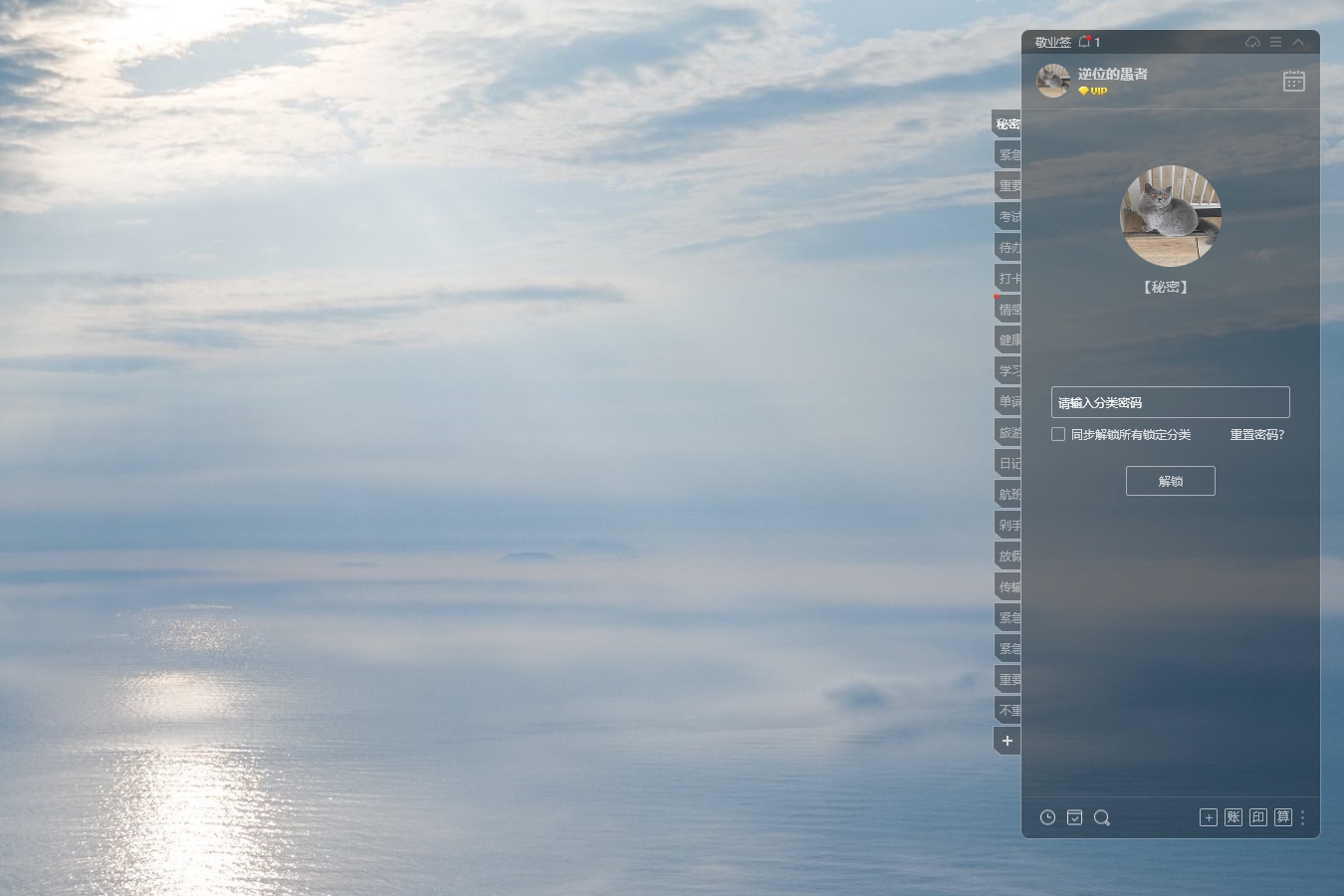Focus the 请输入分类密码 password field

pos(1171,402)
